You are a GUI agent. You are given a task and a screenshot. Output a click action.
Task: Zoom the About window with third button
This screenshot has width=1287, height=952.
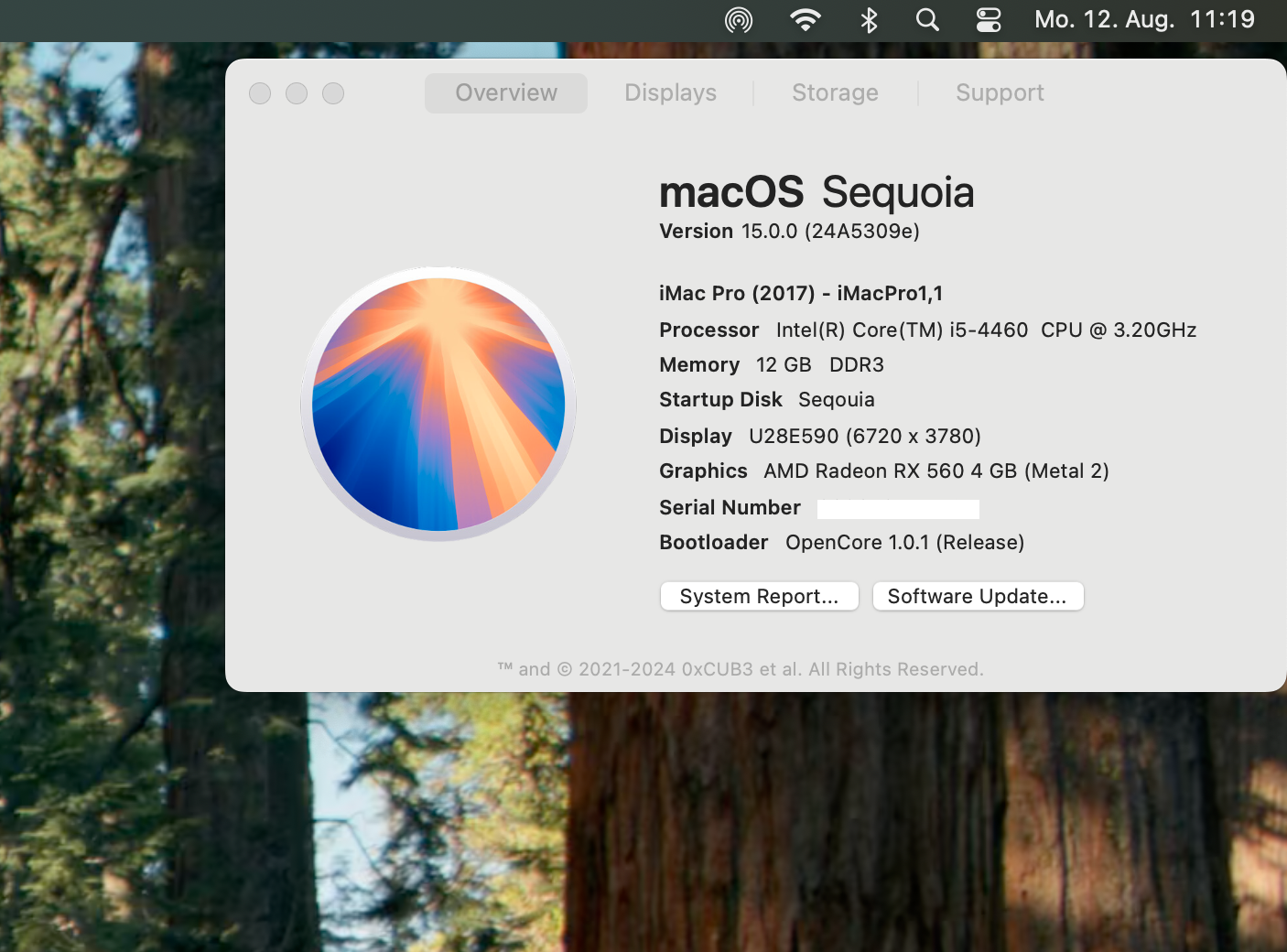[333, 93]
